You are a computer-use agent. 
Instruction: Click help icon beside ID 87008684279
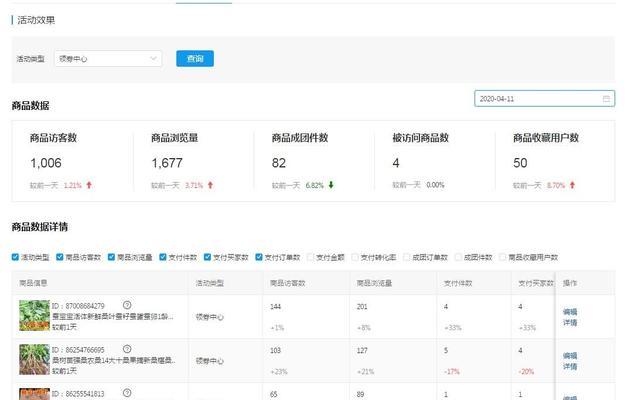(127, 305)
